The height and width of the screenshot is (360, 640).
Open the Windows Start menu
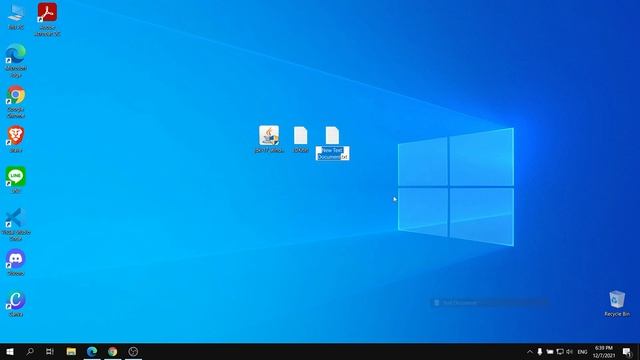coord(10,351)
